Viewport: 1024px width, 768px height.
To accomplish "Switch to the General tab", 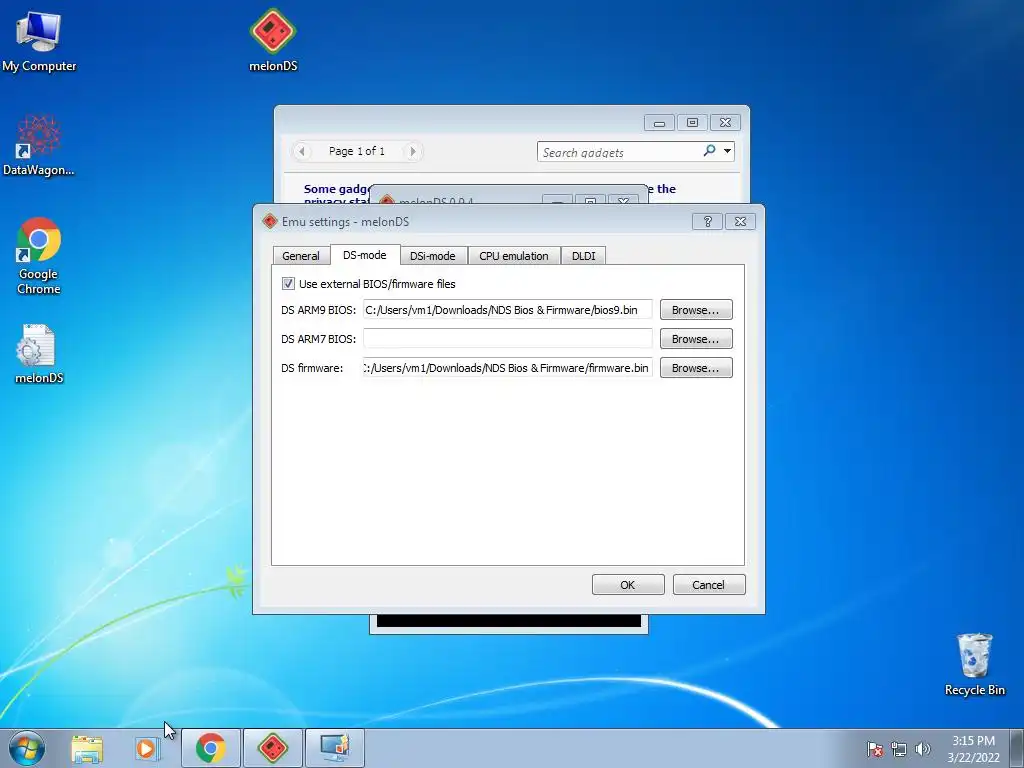I will click(x=301, y=255).
